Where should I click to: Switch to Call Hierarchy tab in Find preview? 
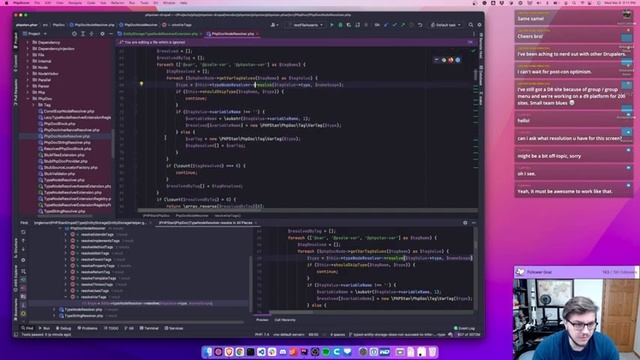pos(285,320)
